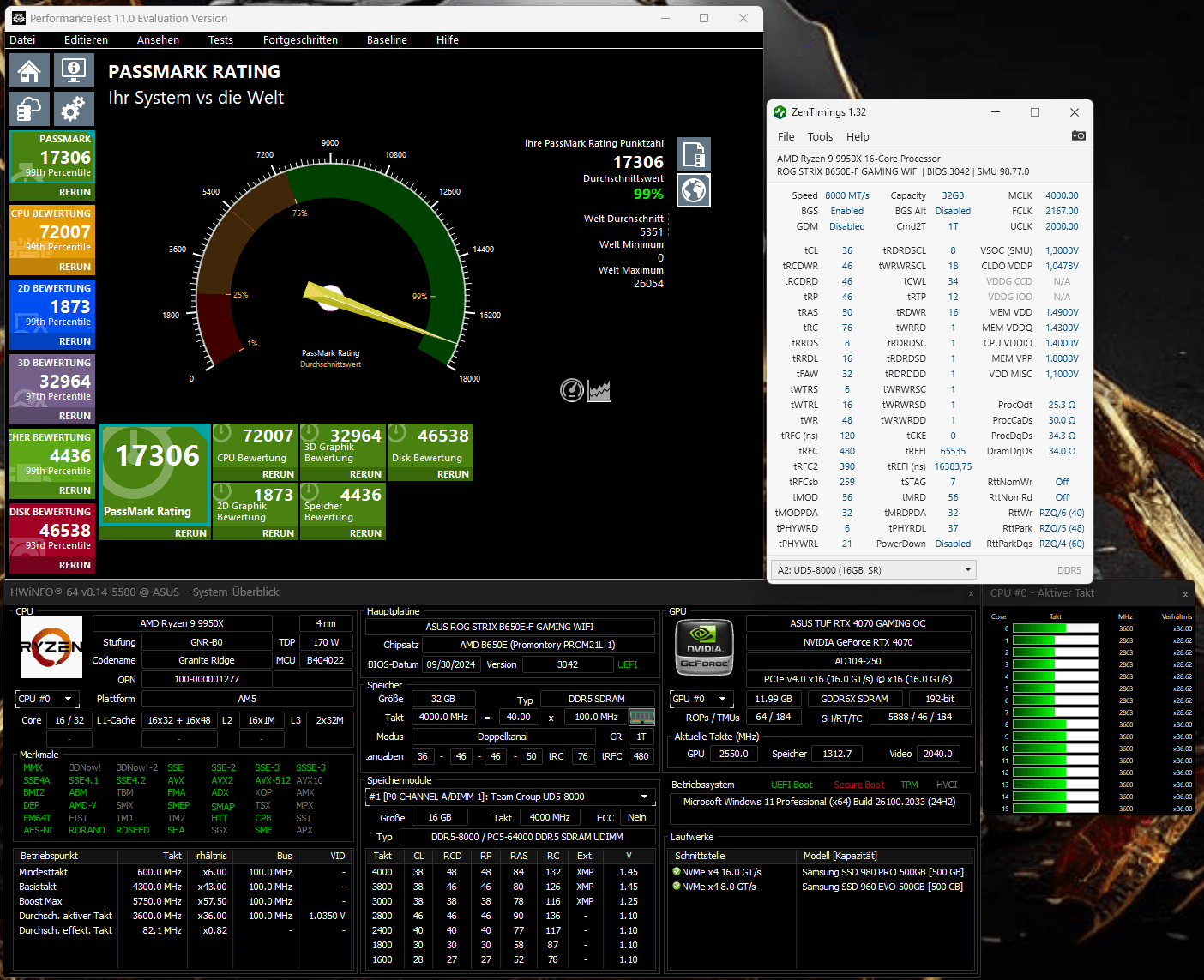Click the ZenTimings app logo in title bar

click(780, 112)
